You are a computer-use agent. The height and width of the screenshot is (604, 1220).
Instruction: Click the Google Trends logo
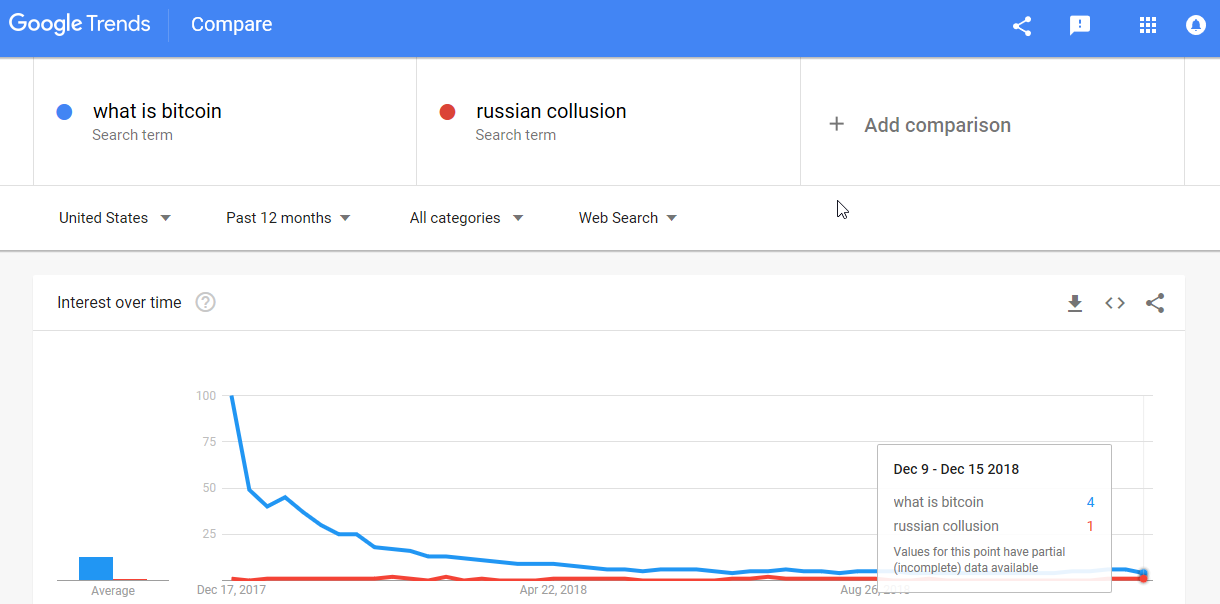80,25
